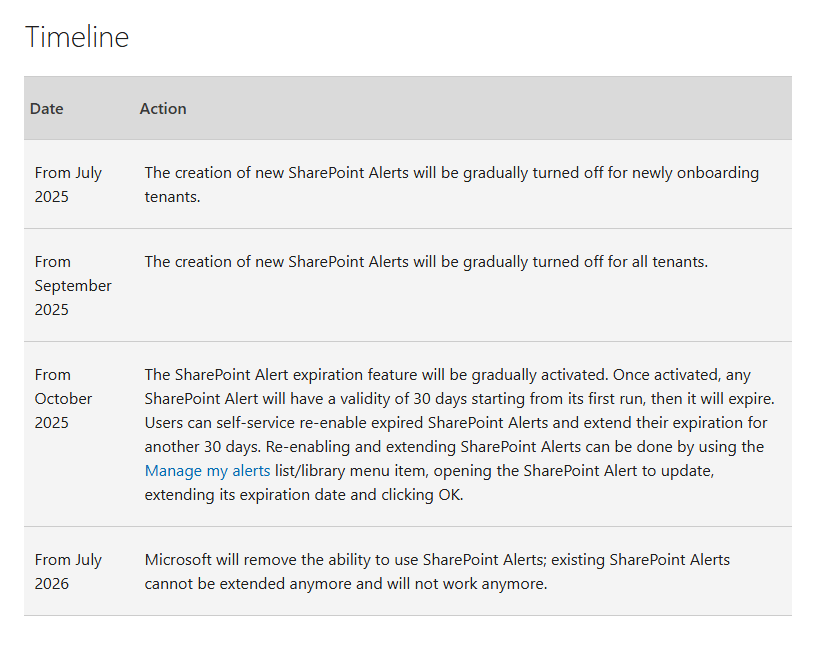Open the Manage my alerts link
This screenshot has width=816, height=659.
coord(207,471)
